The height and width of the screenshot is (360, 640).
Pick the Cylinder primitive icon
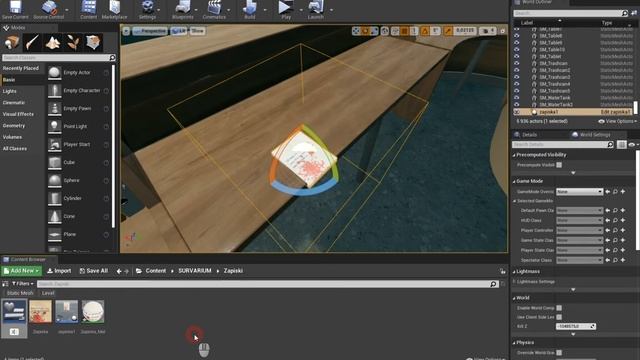pos(54,198)
